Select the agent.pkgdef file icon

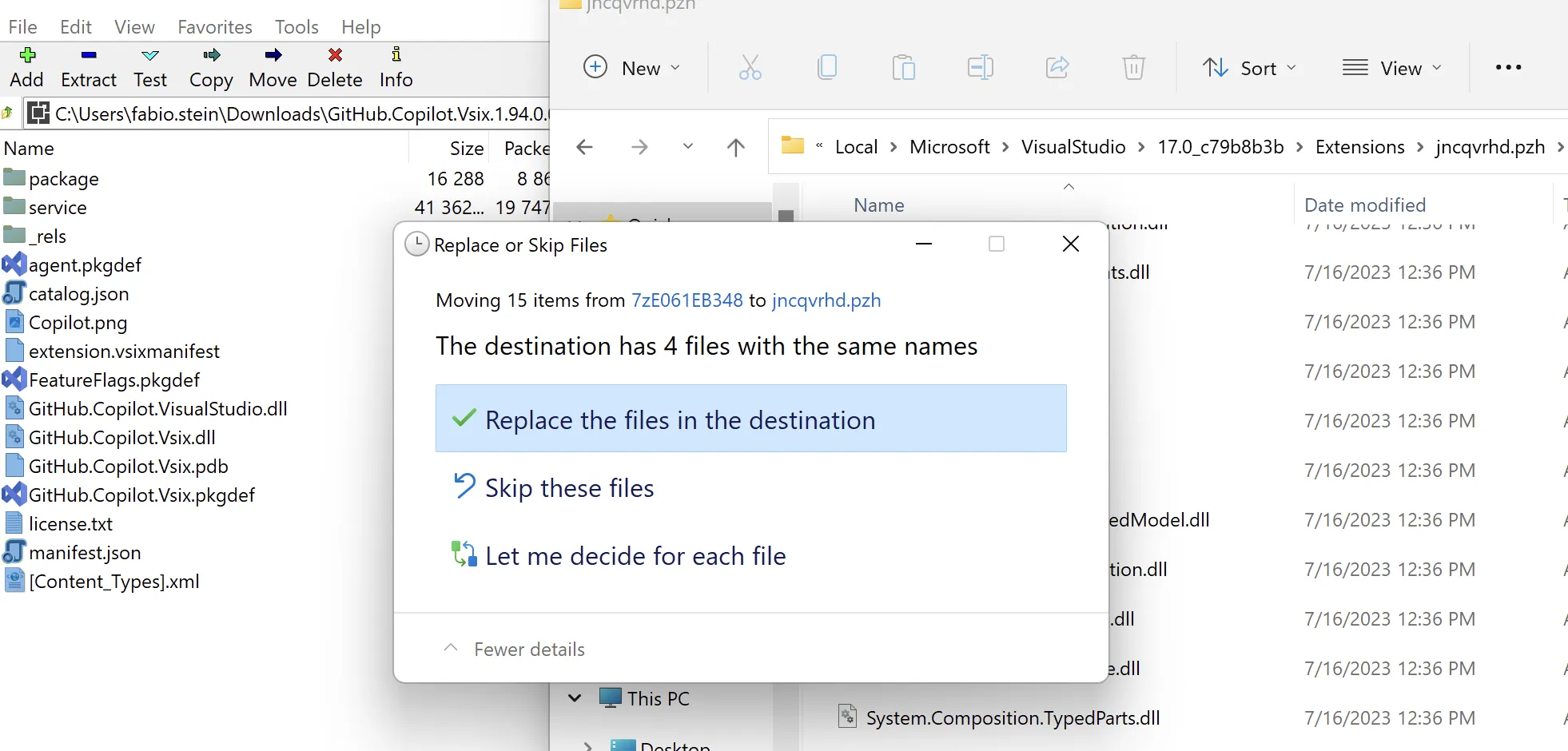(x=14, y=264)
